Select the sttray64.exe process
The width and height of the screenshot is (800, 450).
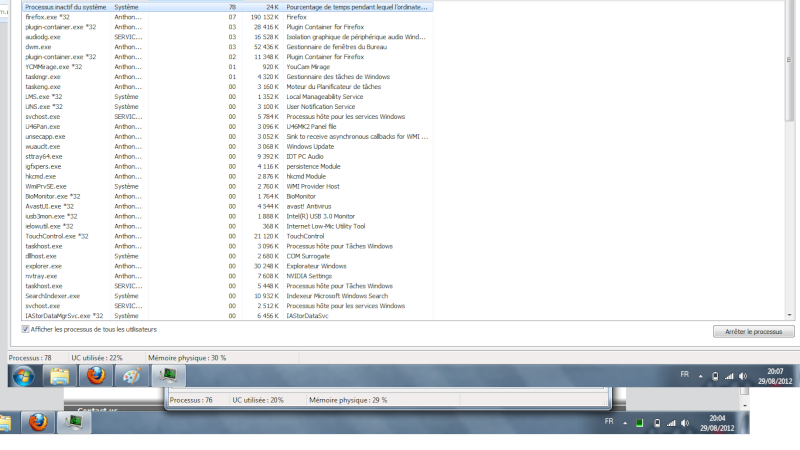coord(228,157)
